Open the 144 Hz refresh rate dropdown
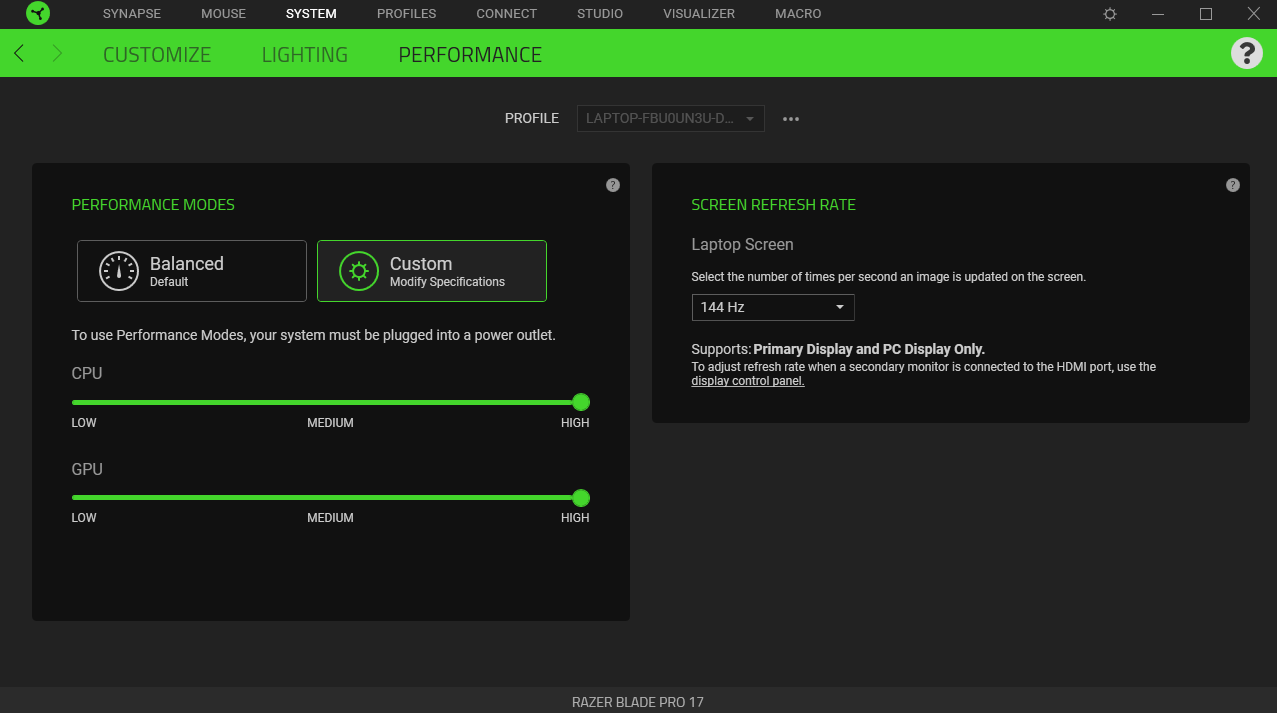Image resolution: width=1277 pixels, height=713 pixels. [x=773, y=307]
